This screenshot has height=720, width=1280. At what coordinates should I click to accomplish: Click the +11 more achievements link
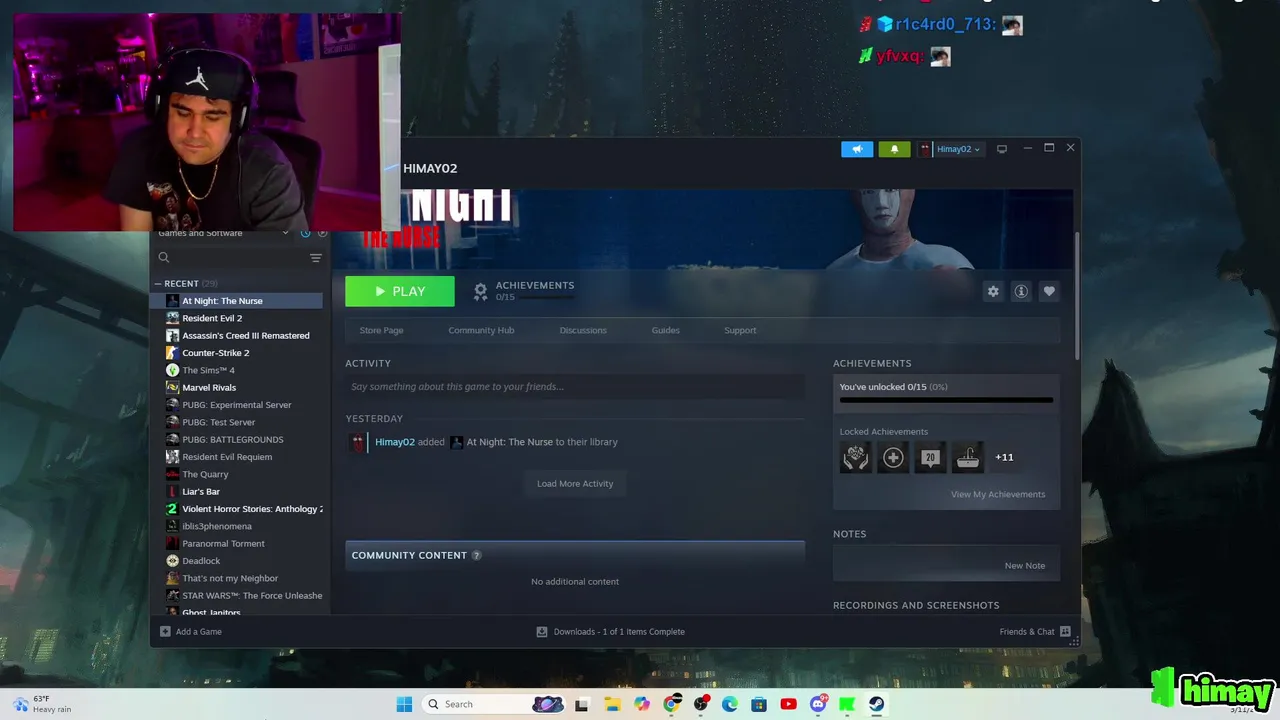[1004, 457]
